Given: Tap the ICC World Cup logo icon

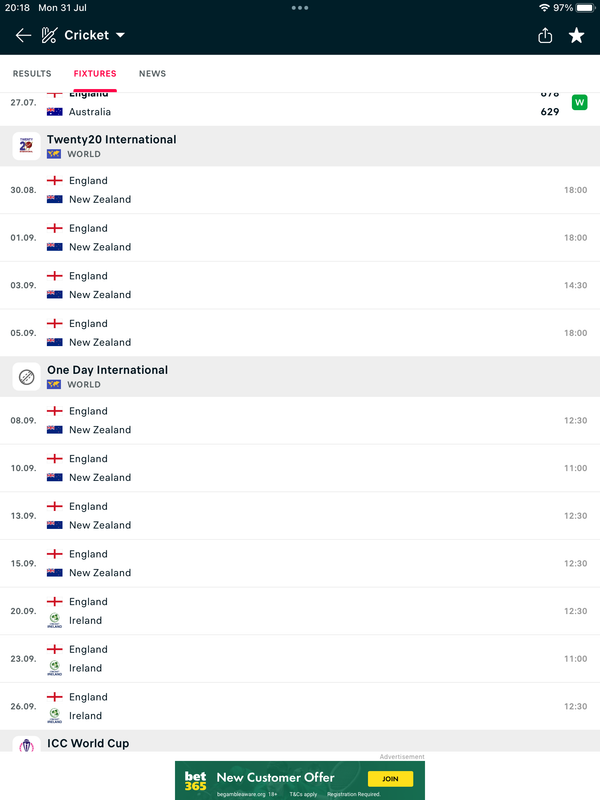Looking at the screenshot, I should coord(27,744).
